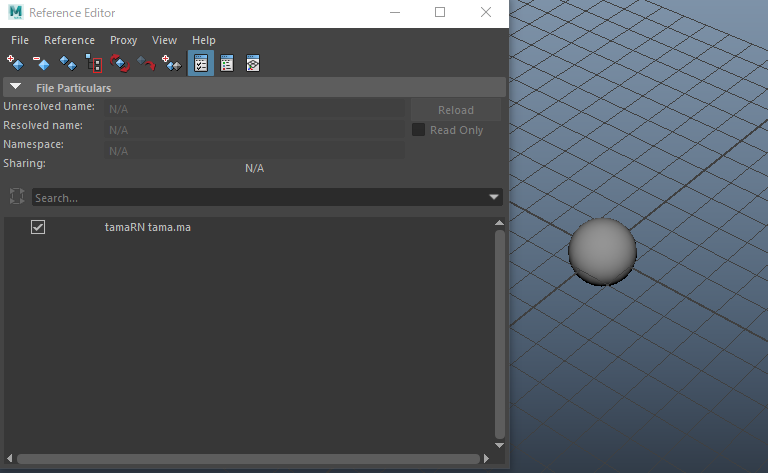Click the Namespace field

254,150
